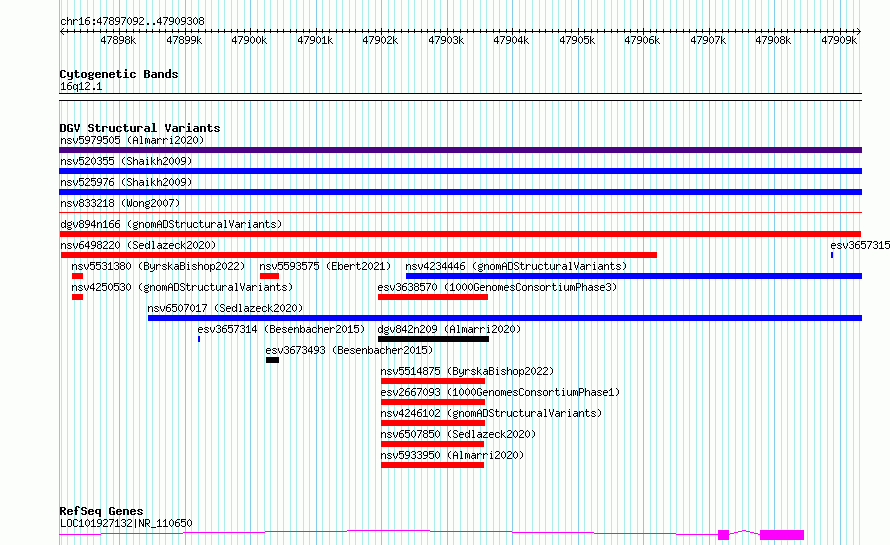This screenshot has width=890, height=545.
Task: Click the blue nsv6507017 variant bar
Action: click(x=505, y=318)
